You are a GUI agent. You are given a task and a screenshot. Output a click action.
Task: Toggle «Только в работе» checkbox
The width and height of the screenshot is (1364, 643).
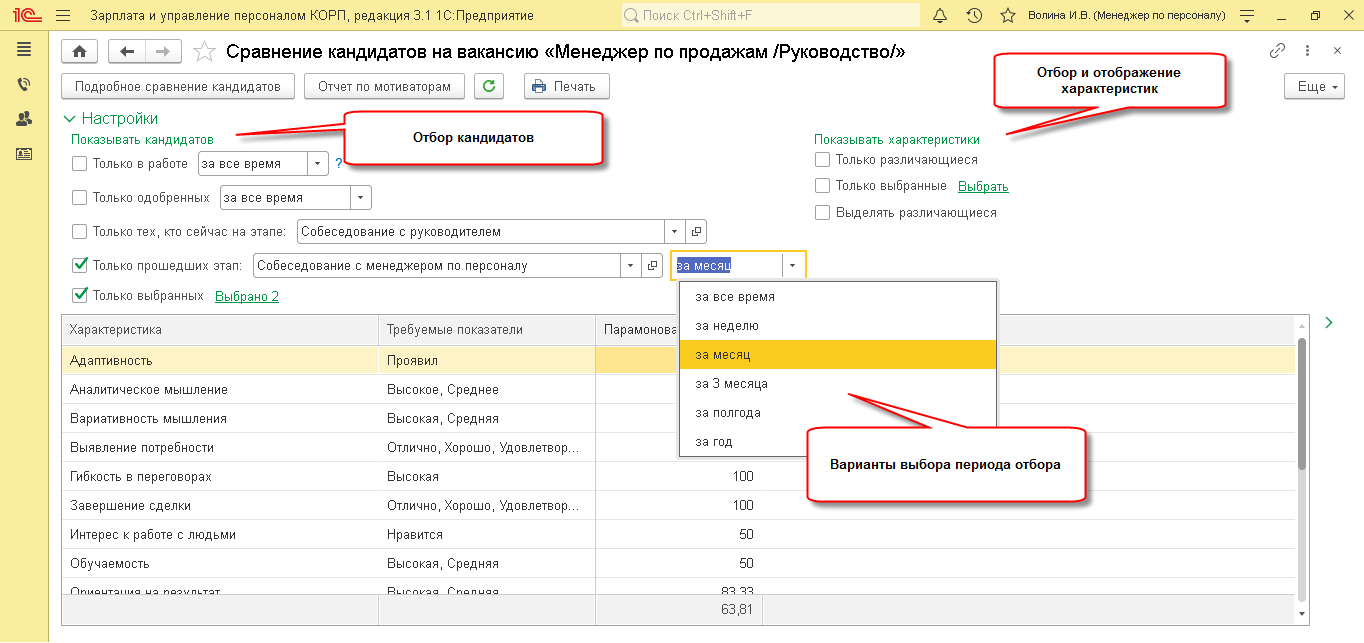coord(80,163)
